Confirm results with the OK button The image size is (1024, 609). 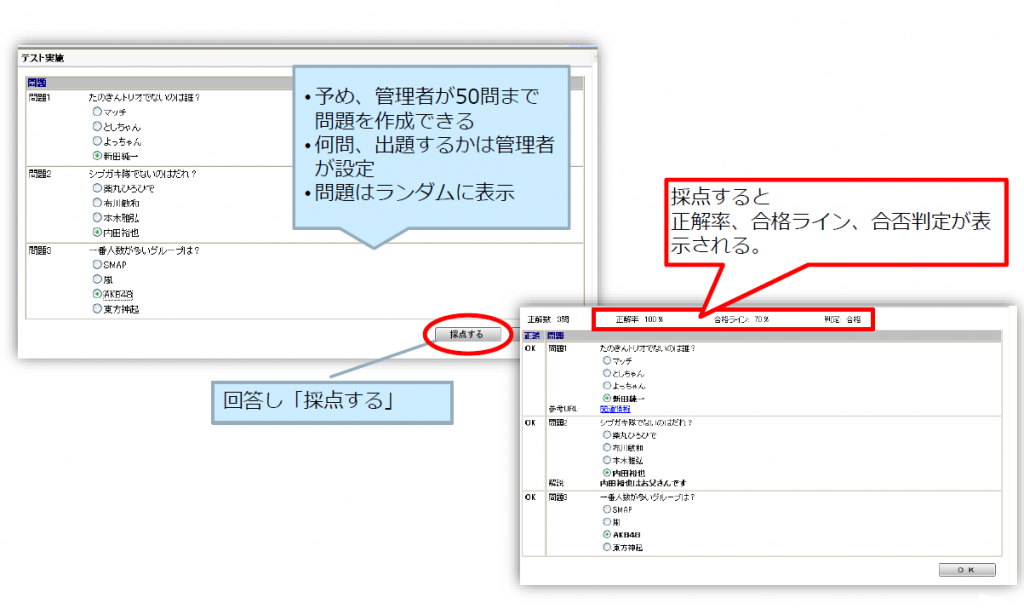tap(967, 570)
